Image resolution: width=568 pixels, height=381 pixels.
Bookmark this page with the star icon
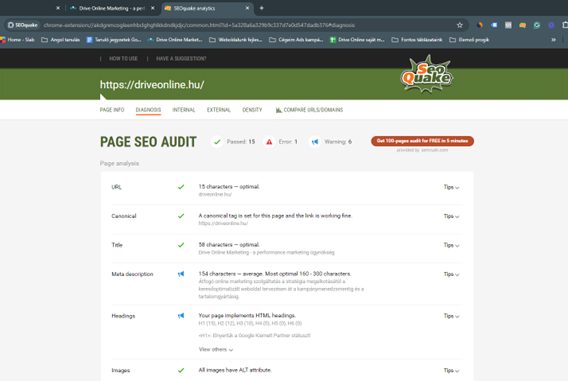(459, 25)
